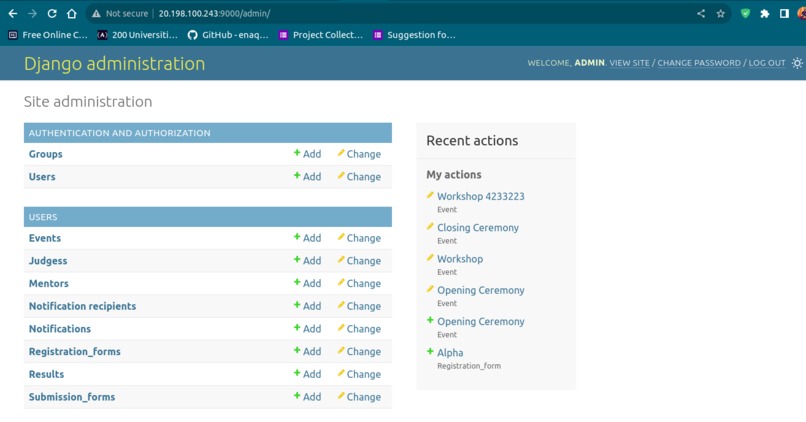Click Change for Results
Screen dimensions: 806x422
[359, 374]
